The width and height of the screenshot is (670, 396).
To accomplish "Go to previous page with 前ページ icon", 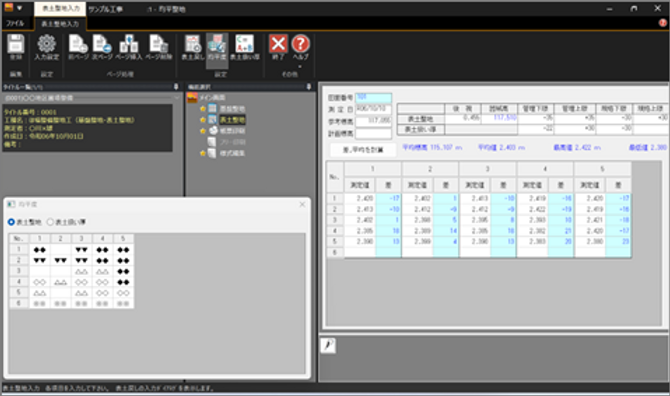I will coord(78,44).
